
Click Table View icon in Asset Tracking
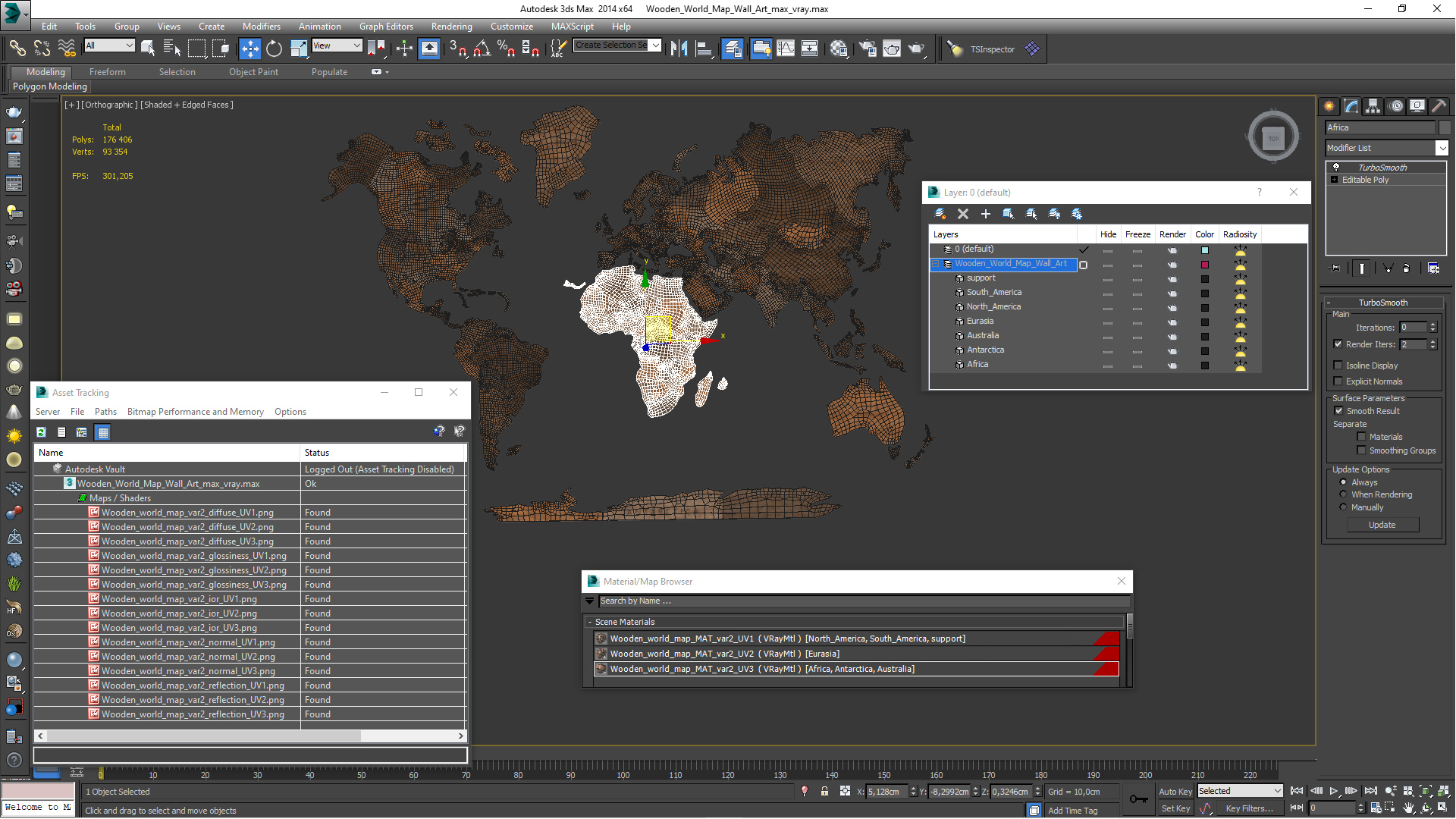tap(103, 432)
